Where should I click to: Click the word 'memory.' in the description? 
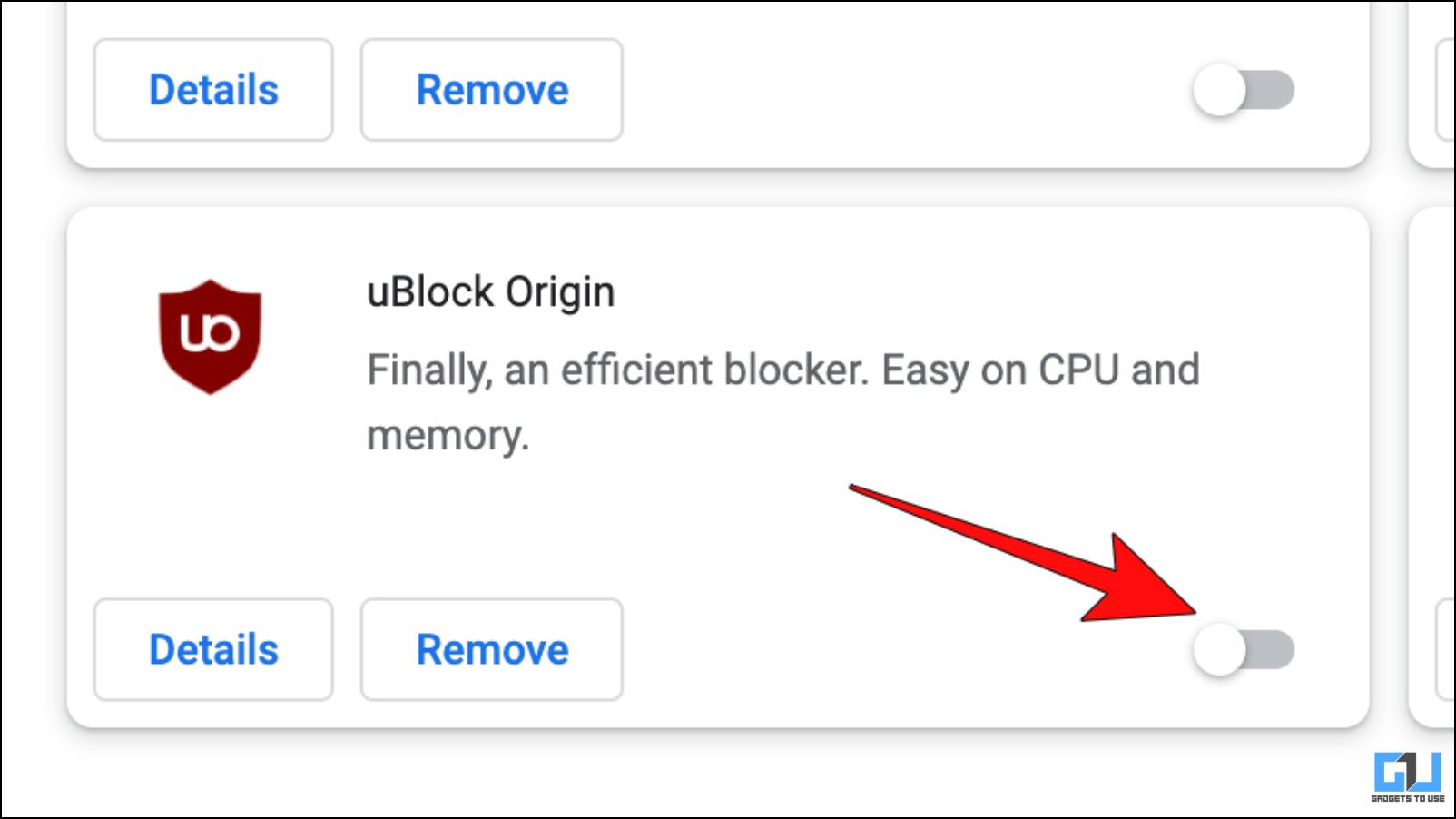click(x=448, y=435)
